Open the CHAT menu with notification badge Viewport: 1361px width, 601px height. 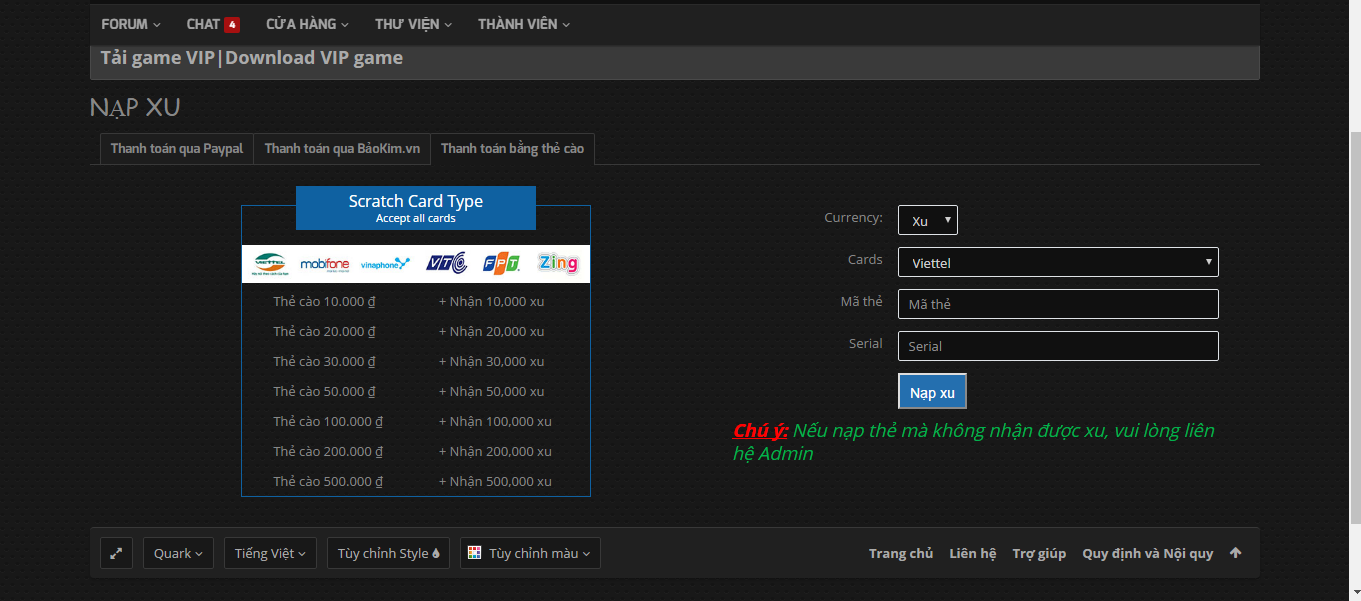point(212,23)
